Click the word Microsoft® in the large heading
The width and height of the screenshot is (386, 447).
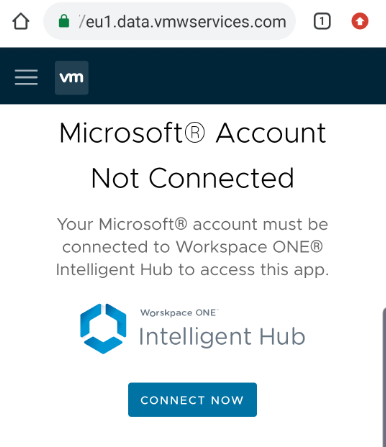pyautogui.click(x=132, y=133)
